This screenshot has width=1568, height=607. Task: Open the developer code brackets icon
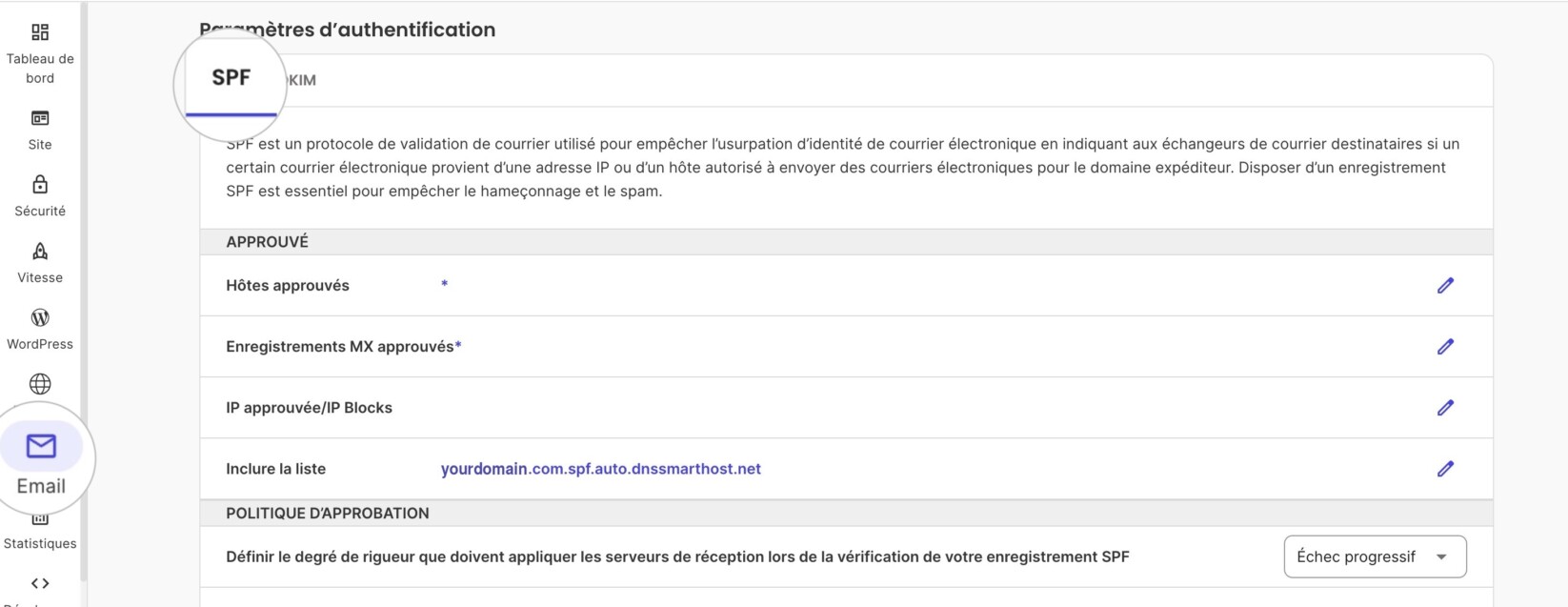(40, 583)
